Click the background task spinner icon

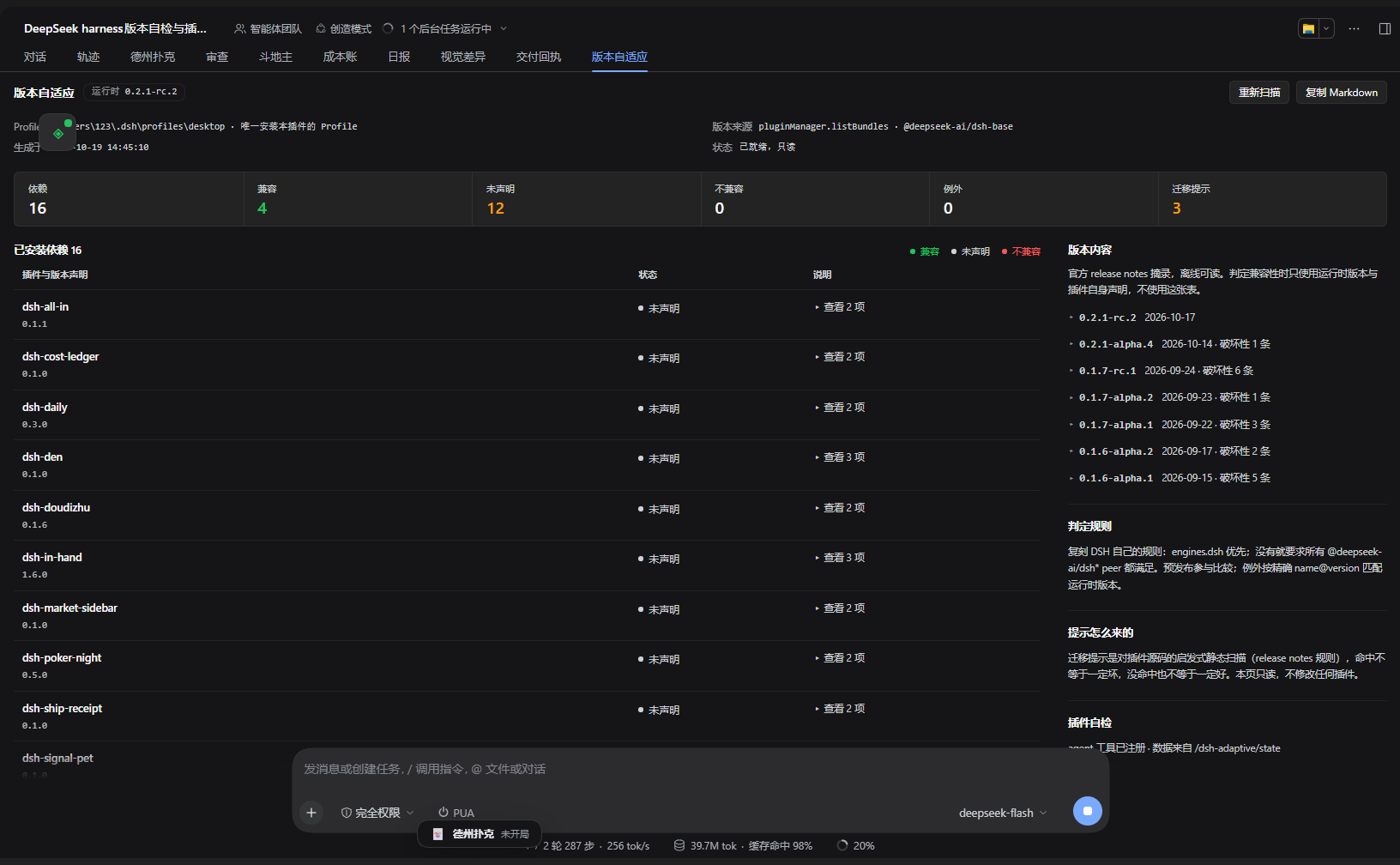[388, 28]
